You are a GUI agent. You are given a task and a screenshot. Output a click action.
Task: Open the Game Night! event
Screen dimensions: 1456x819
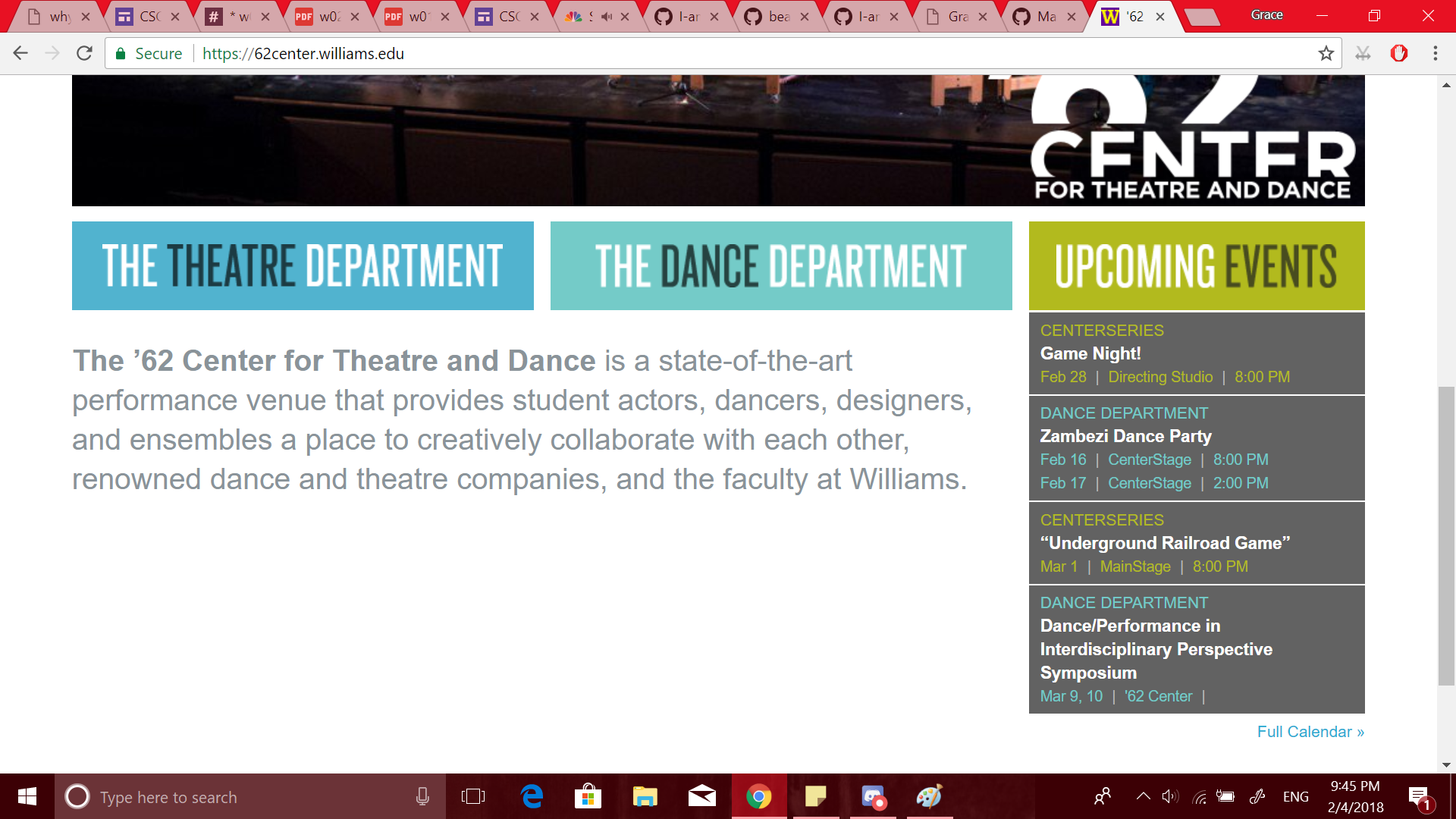pos(1090,353)
